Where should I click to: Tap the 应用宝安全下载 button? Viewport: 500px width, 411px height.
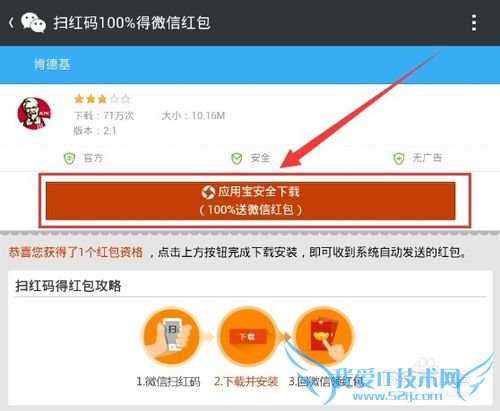[250, 201]
